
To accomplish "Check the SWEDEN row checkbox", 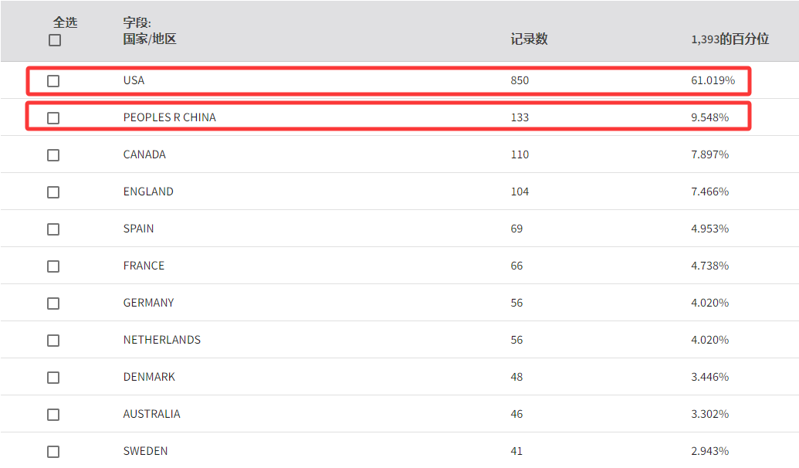I will (53, 452).
